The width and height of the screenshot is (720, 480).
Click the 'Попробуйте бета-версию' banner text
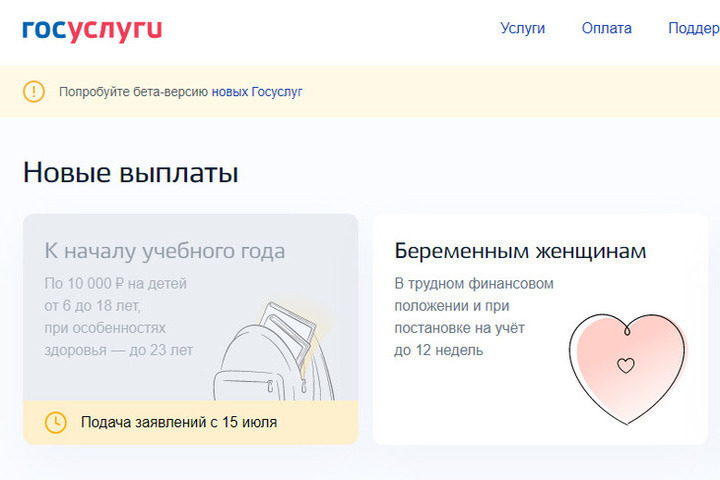pos(134,92)
